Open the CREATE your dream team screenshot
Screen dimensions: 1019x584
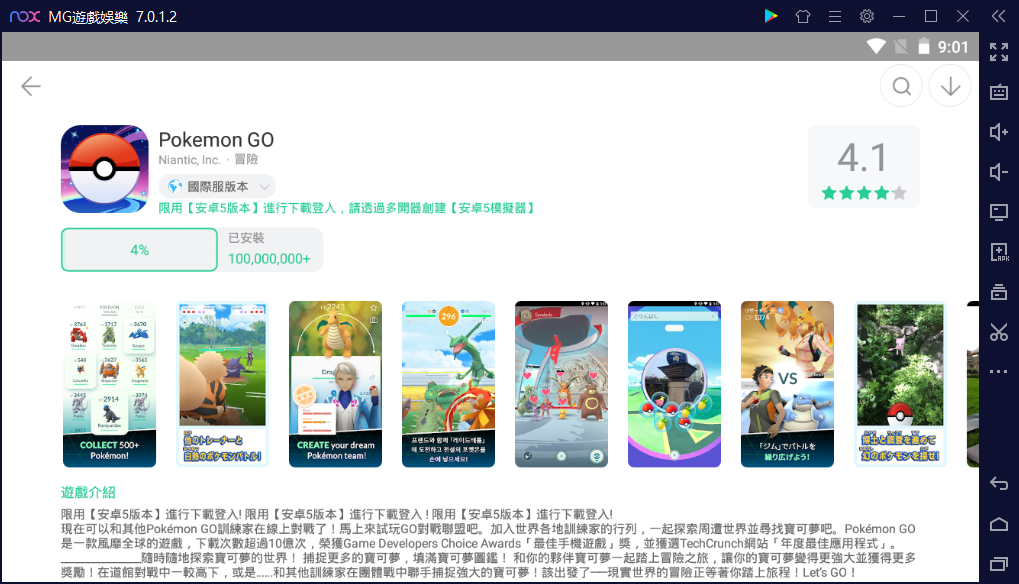pyautogui.click(x=335, y=384)
